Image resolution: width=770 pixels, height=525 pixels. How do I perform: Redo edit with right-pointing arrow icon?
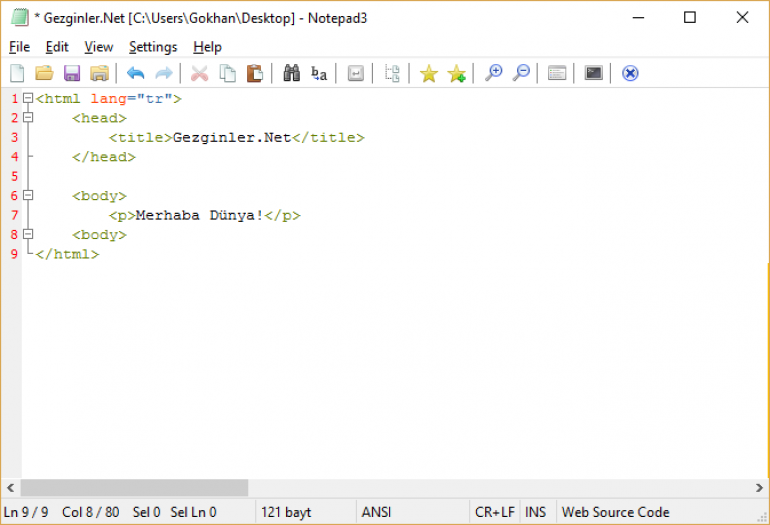164,73
